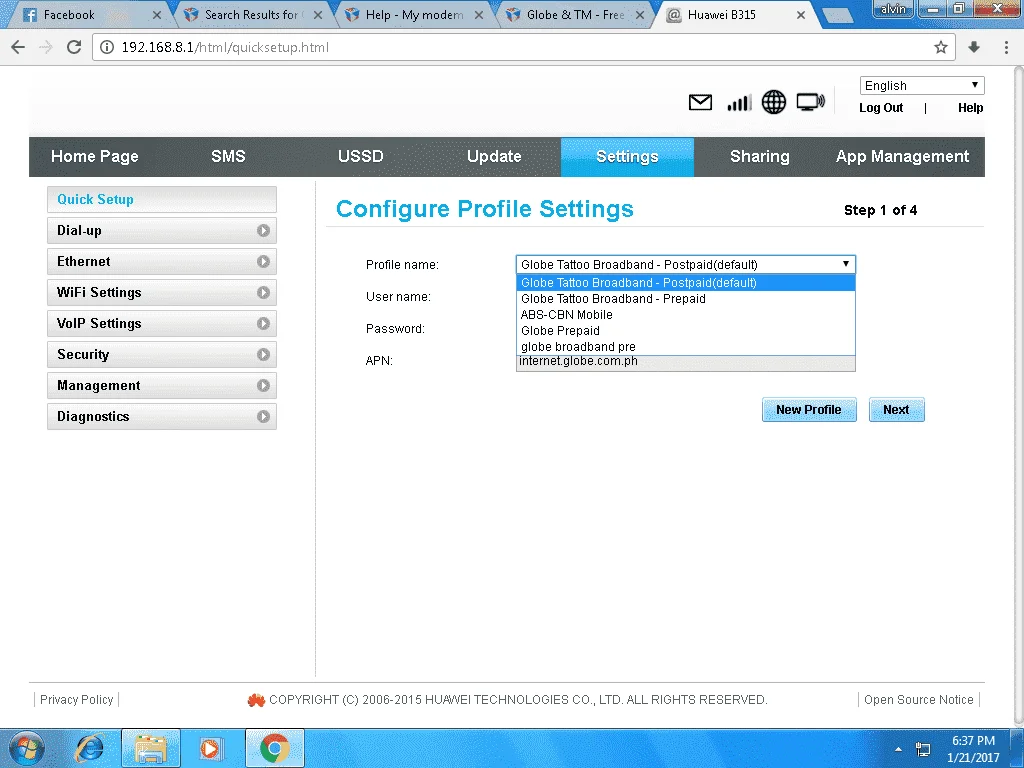Reload the page with refresh icon

tap(74, 47)
